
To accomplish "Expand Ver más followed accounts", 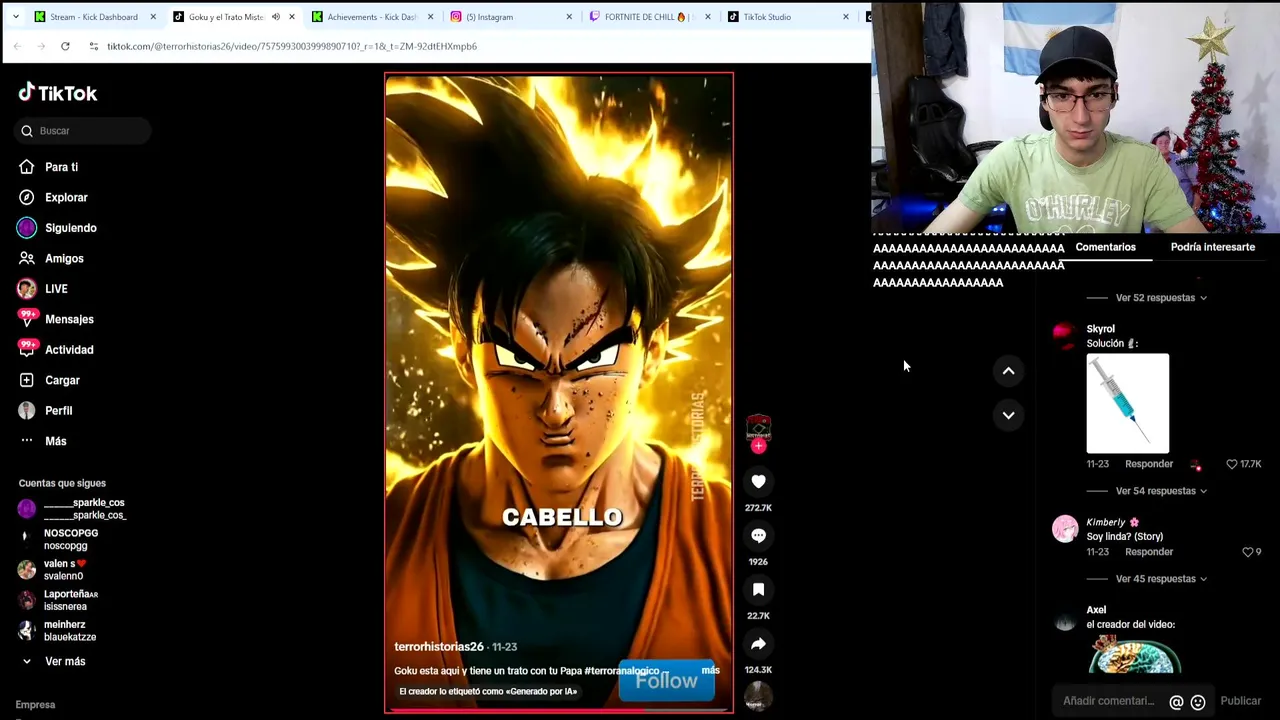I will pos(53,661).
